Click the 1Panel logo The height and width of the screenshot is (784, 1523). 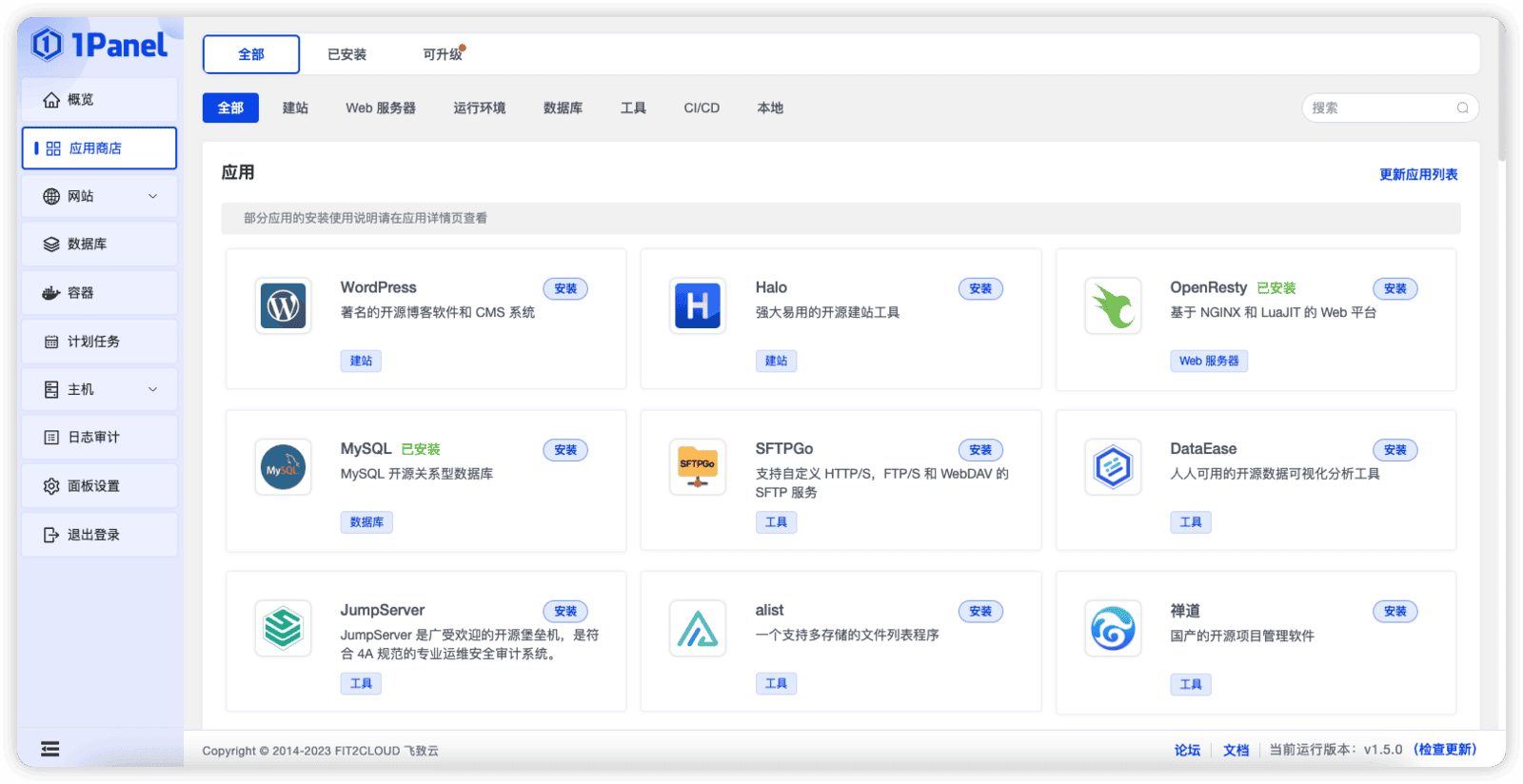tap(100, 44)
